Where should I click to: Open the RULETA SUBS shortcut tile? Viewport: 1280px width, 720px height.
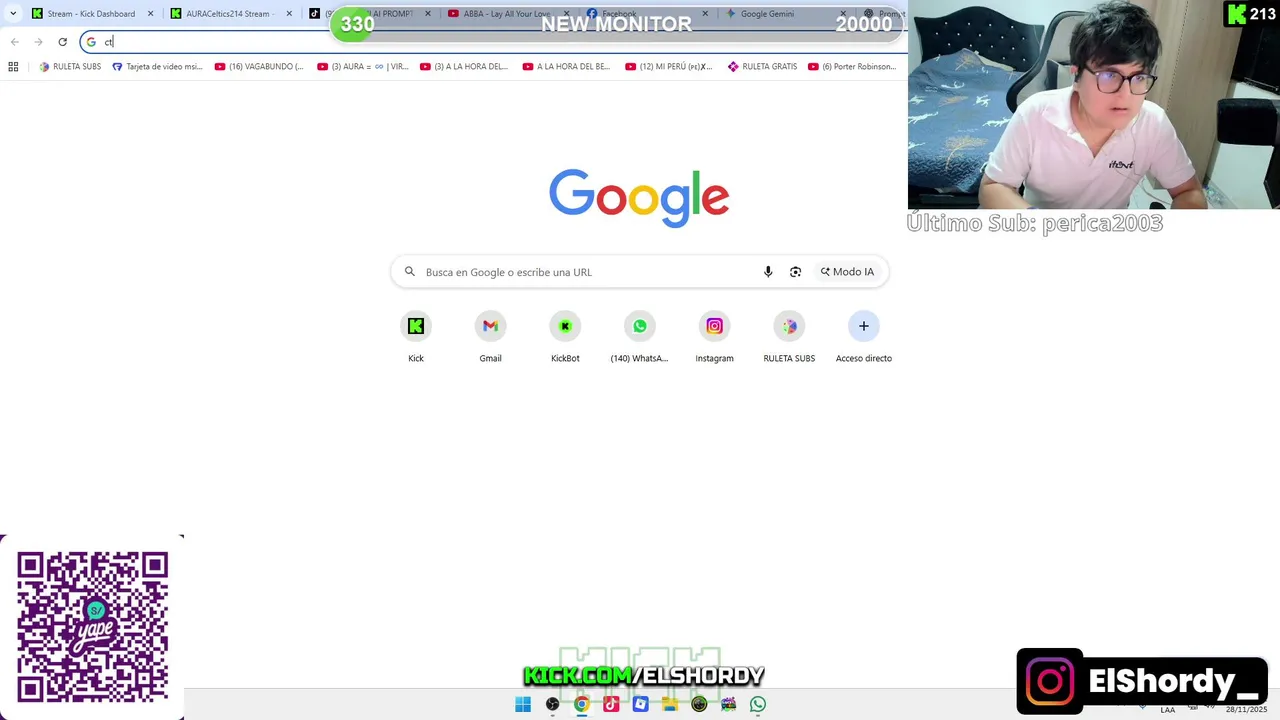click(789, 337)
